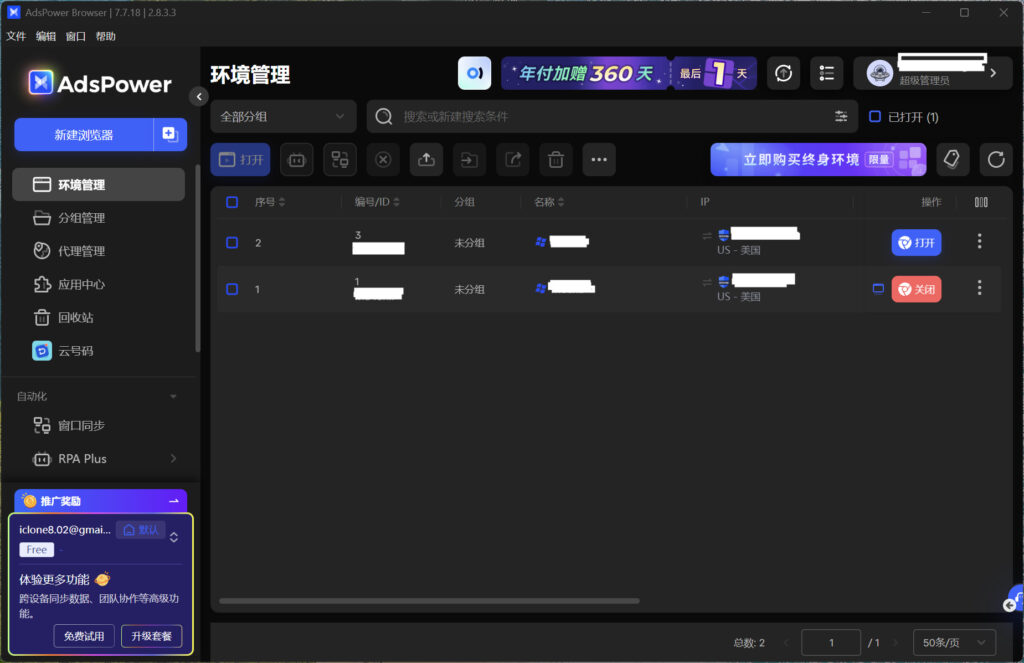Click the refresh icon at toolbar right

point(996,160)
